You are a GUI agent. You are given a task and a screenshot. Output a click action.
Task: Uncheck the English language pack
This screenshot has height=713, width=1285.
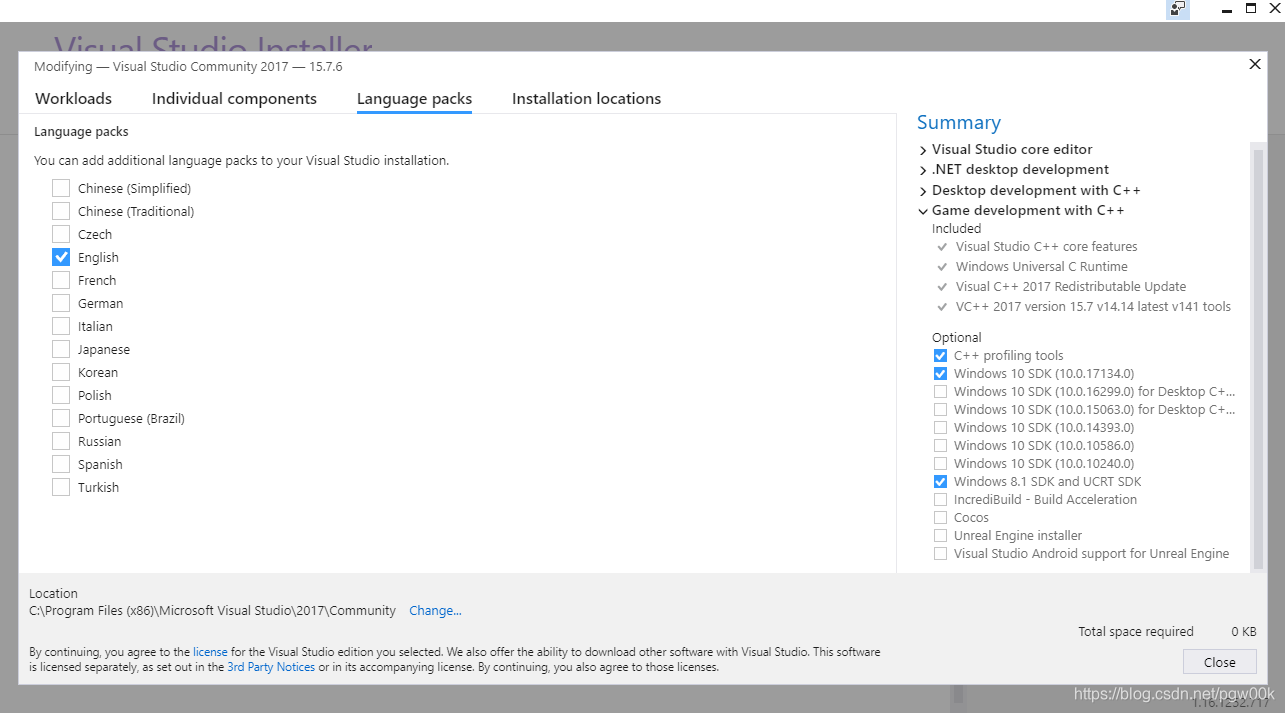(x=61, y=257)
